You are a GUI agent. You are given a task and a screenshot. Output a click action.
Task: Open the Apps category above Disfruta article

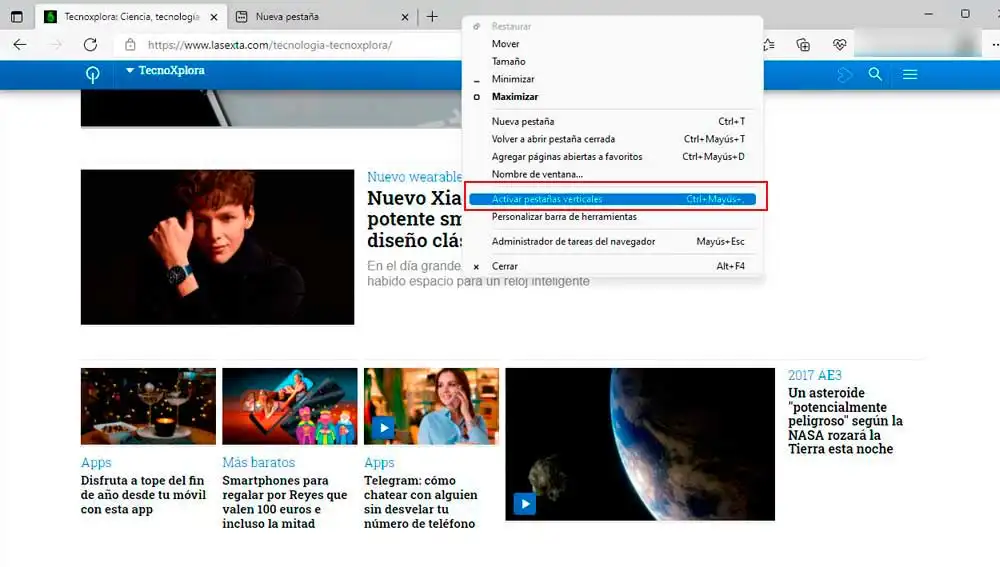pyautogui.click(x=96, y=462)
